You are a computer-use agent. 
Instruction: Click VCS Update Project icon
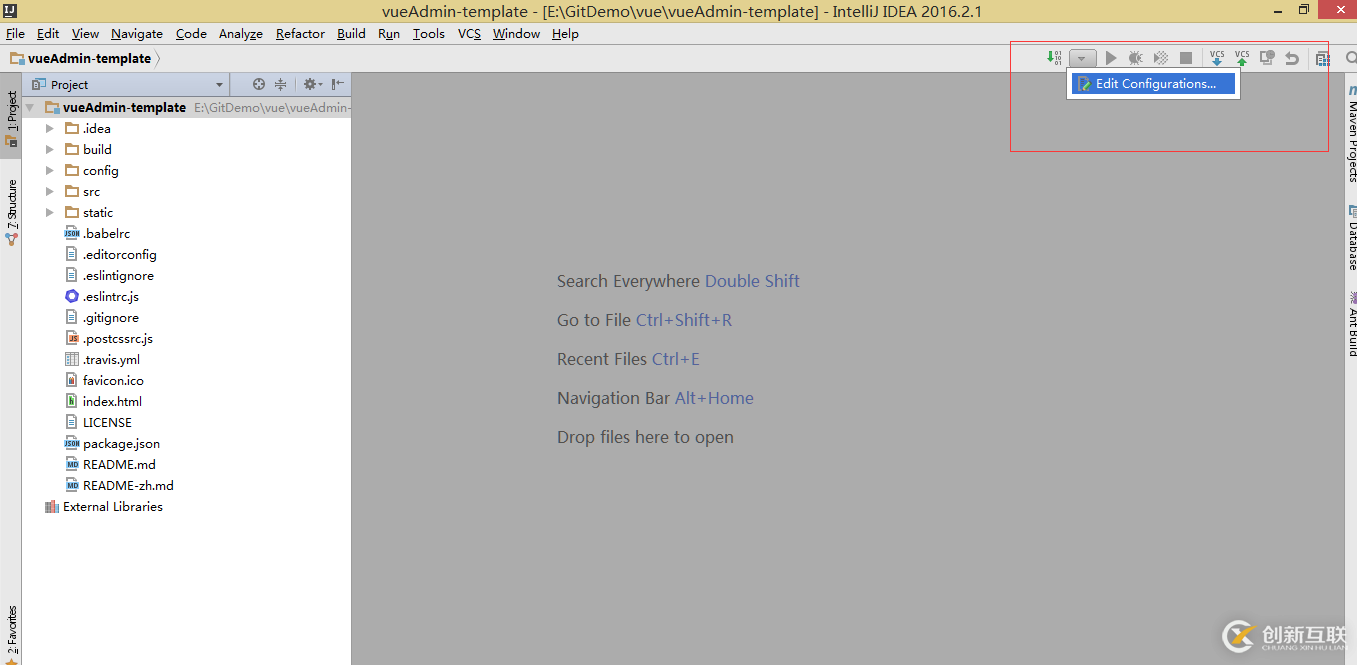(x=1217, y=58)
